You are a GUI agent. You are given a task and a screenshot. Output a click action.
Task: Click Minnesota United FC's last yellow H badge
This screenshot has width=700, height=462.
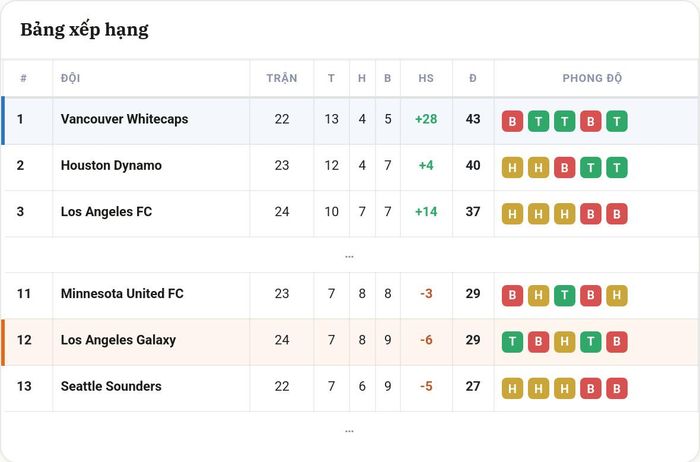tap(617, 296)
